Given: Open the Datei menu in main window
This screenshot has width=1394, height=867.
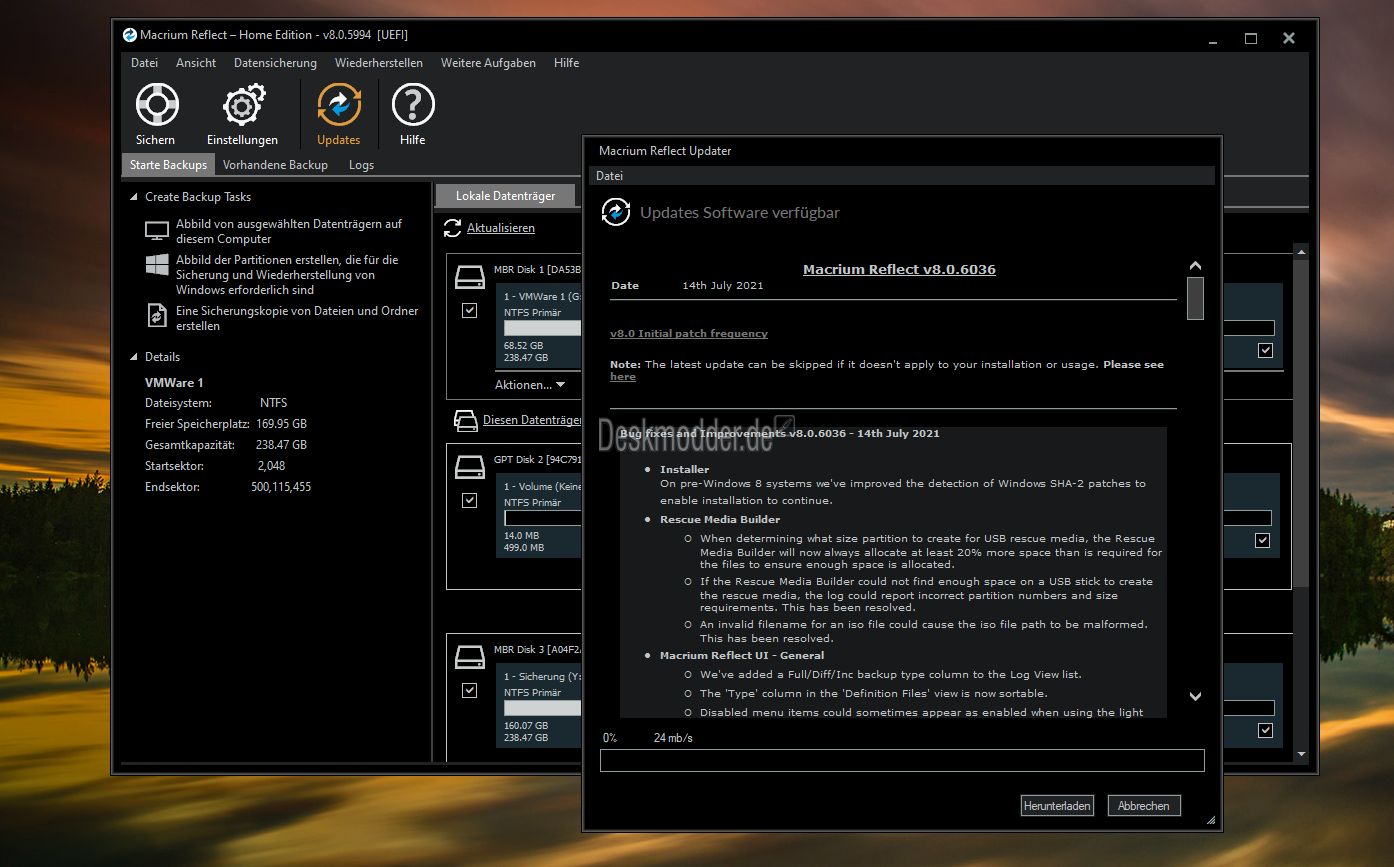Looking at the screenshot, I should click(145, 63).
